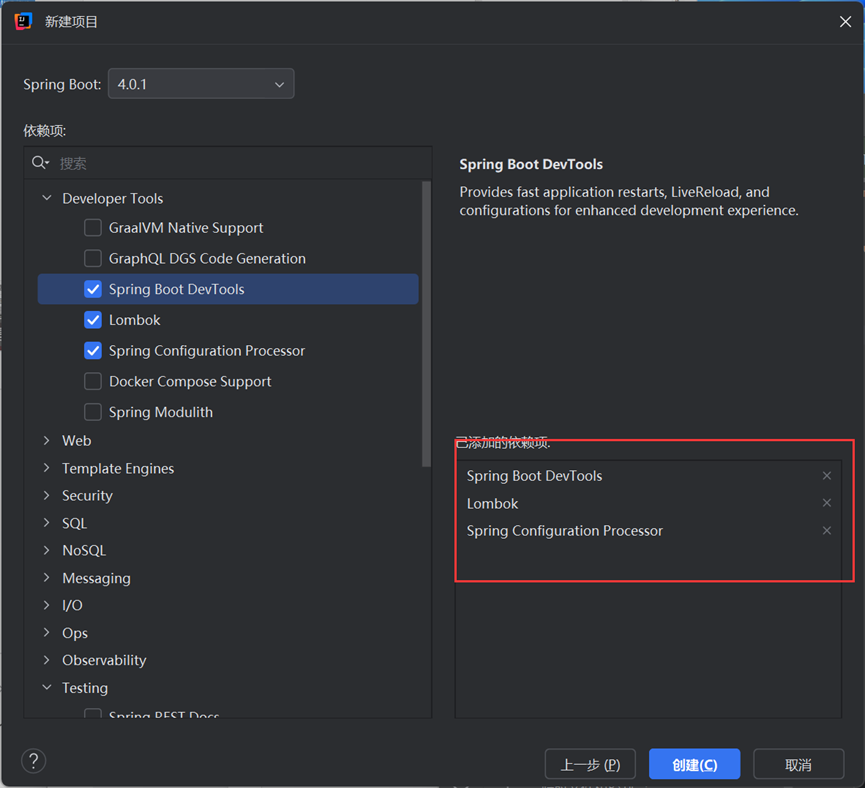Expand the SQL group
This screenshot has height=788, width=865.
tap(47, 523)
